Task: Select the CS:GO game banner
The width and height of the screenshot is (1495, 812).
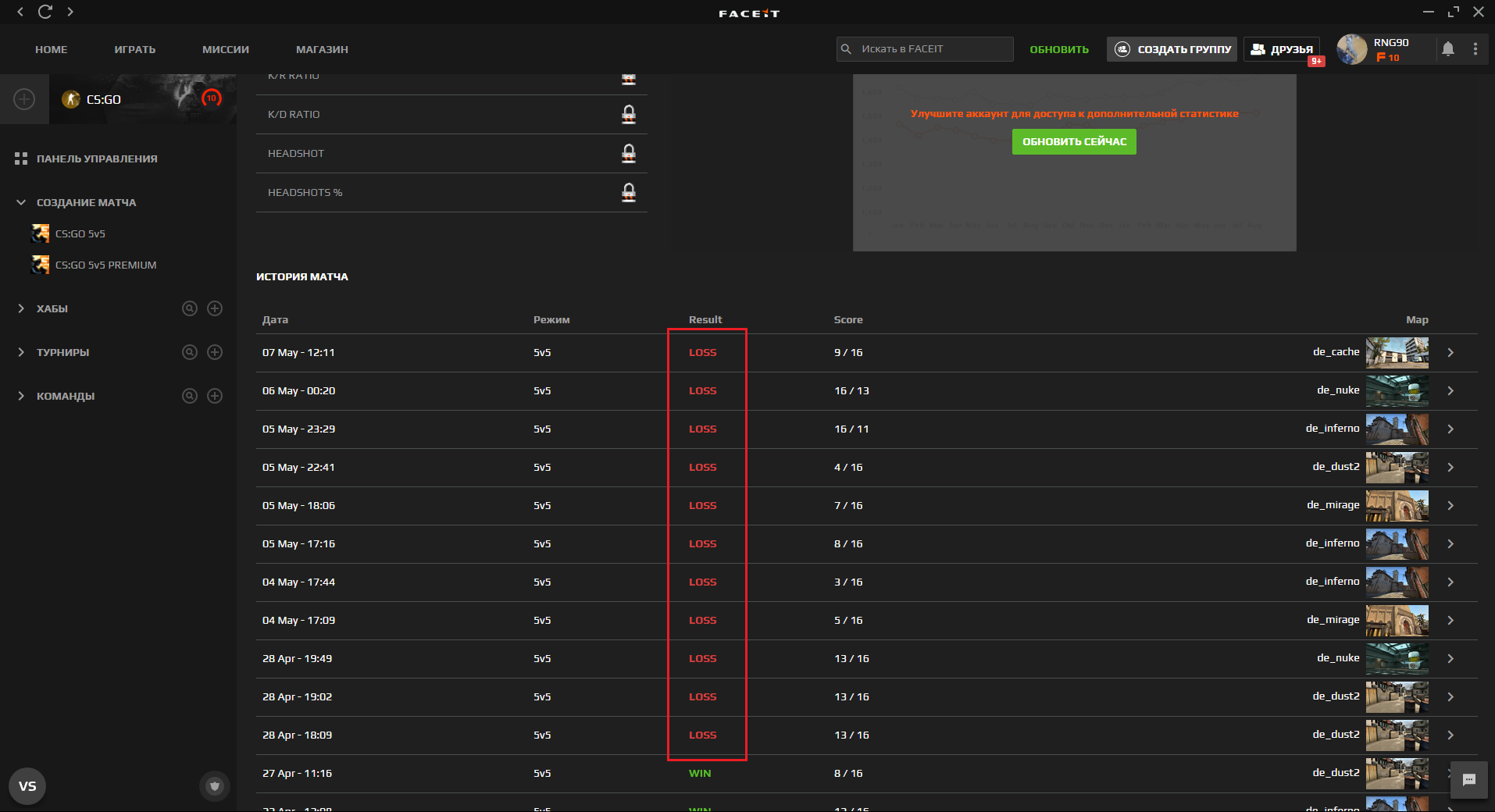Action: [x=143, y=99]
